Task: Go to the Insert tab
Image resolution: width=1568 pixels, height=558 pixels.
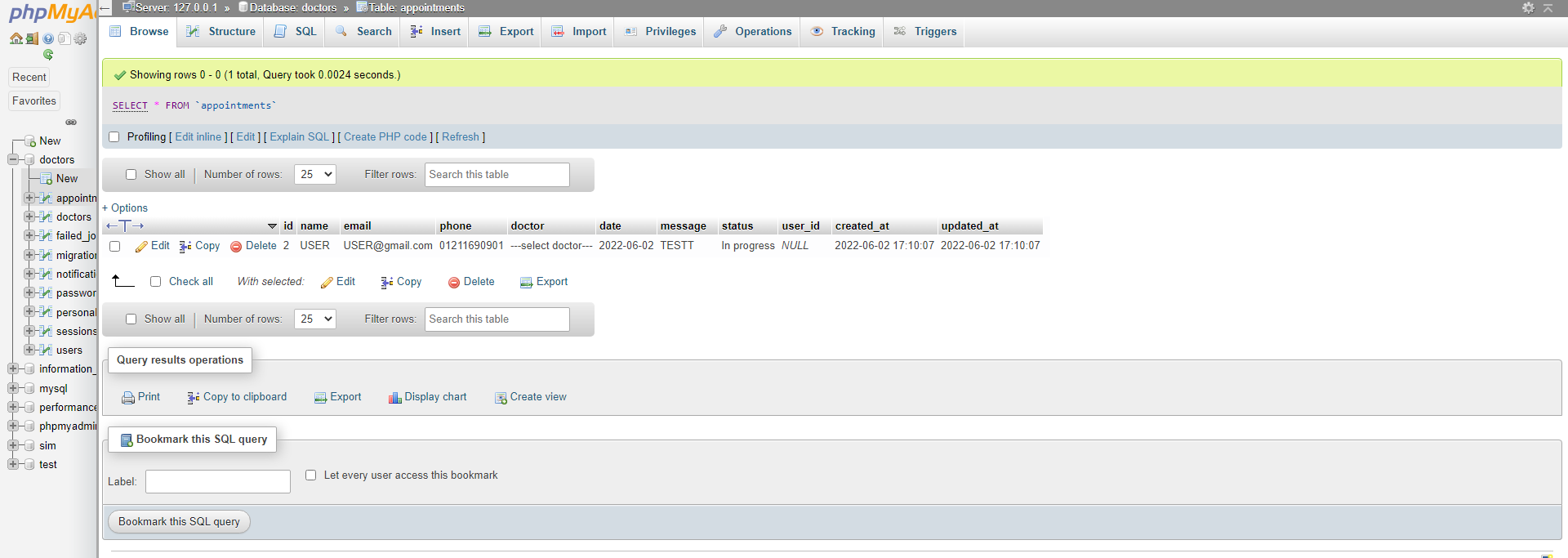Action: (436, 32)
